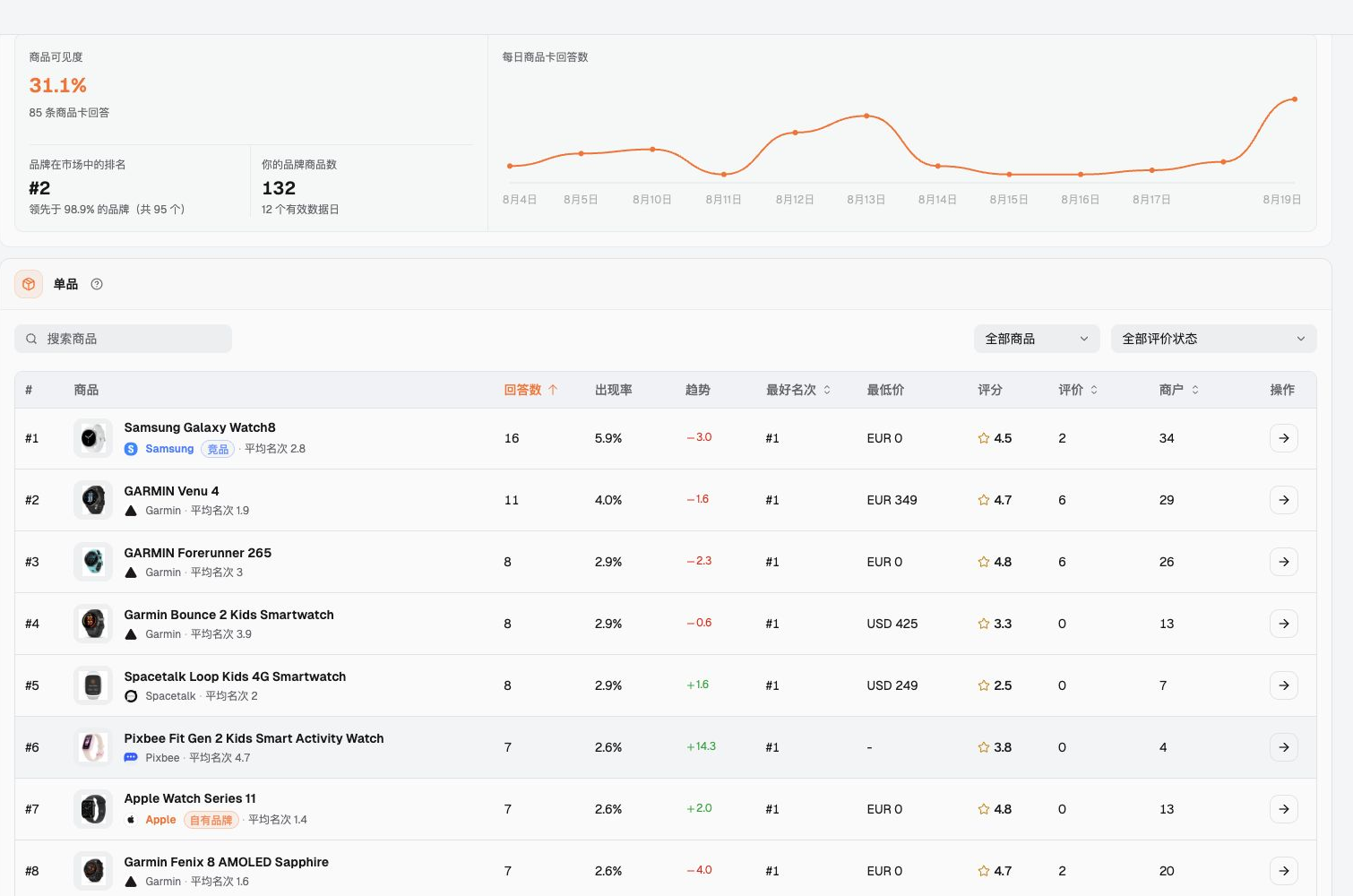The width and height of the screenshot is (1353, 896).
Task: Click the +14.3 trend value
Action: (702, 746)
